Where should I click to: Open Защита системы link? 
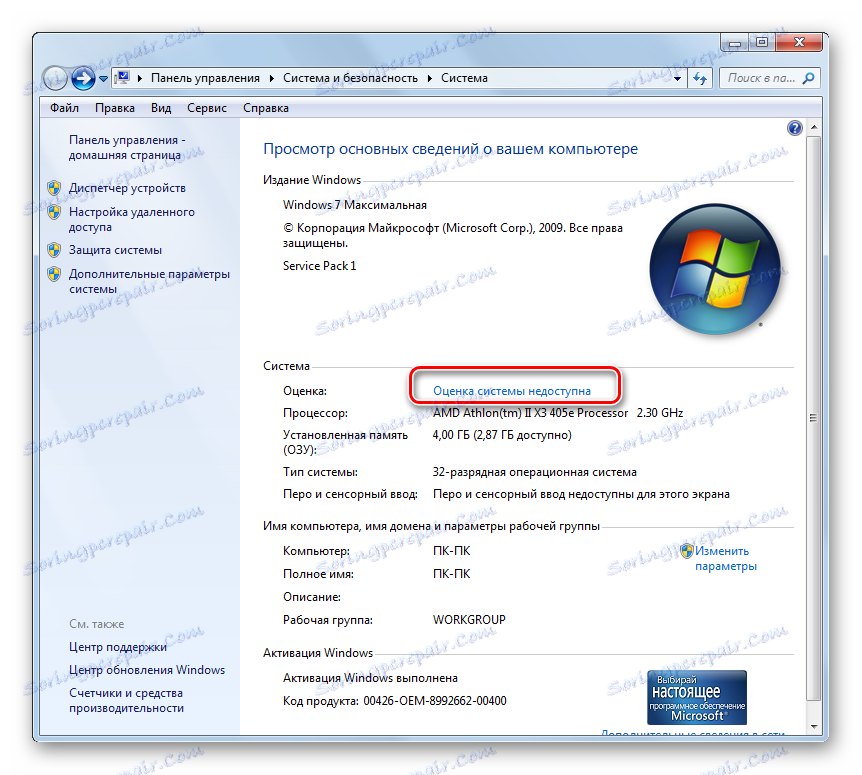coord(115,250)
